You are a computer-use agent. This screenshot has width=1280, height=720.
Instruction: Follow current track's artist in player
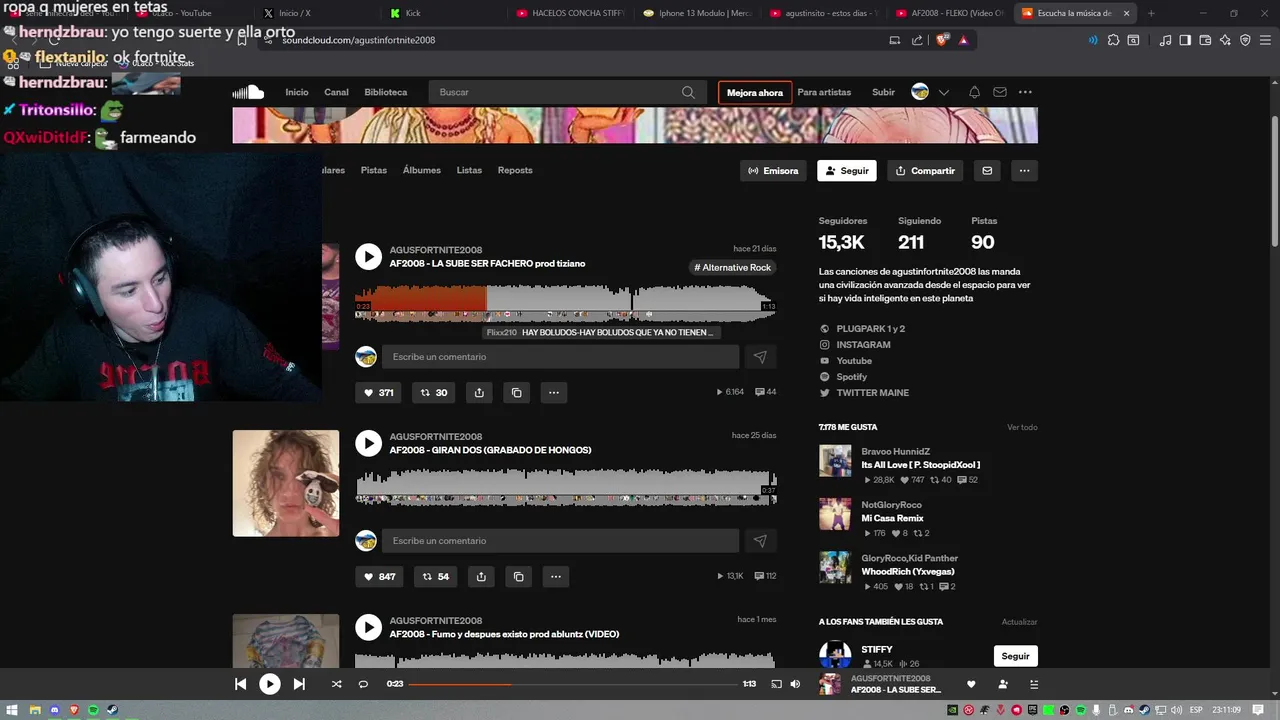pyautogui.click(x=1003, y=684)
